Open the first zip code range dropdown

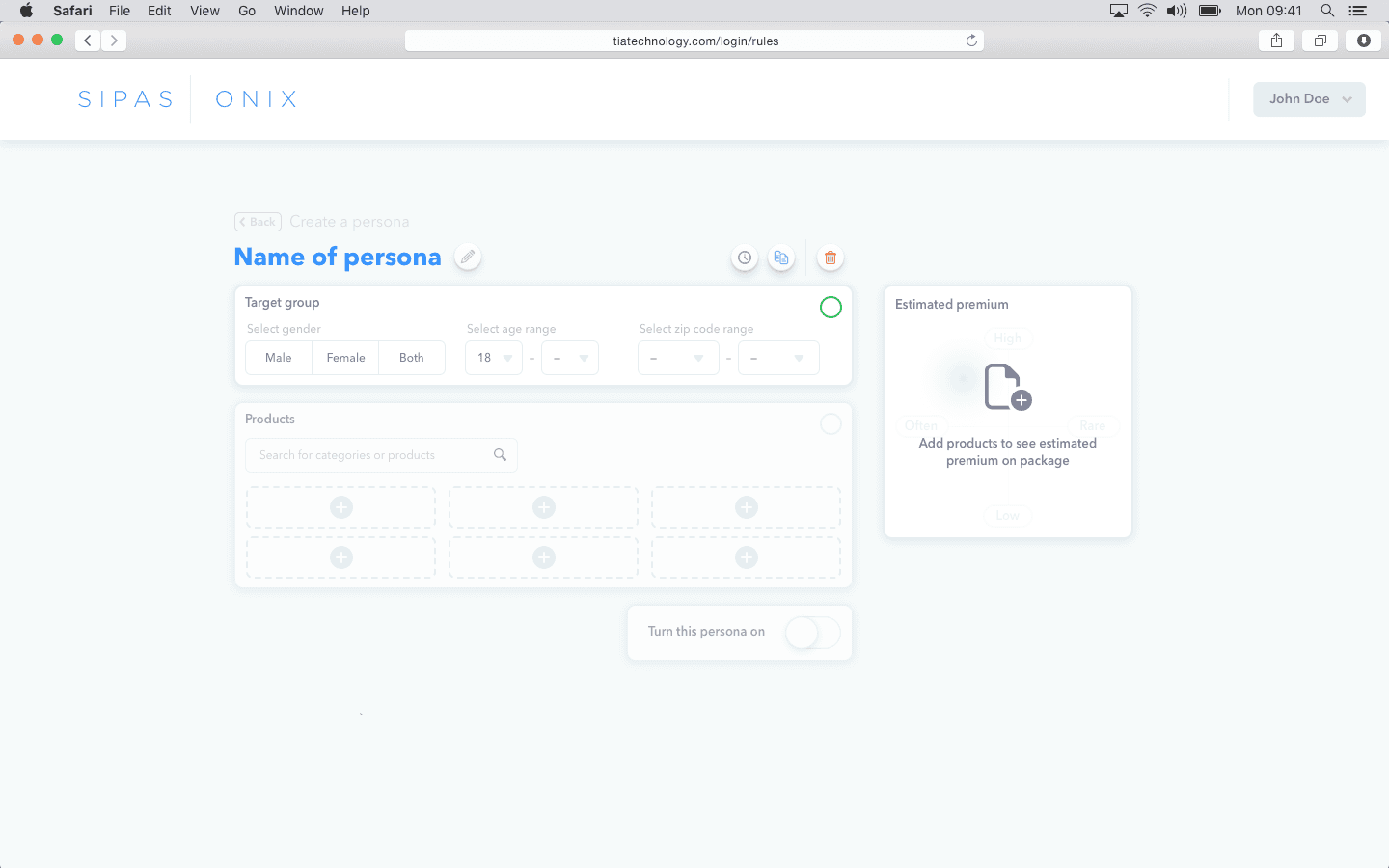[x=678, y=357]
